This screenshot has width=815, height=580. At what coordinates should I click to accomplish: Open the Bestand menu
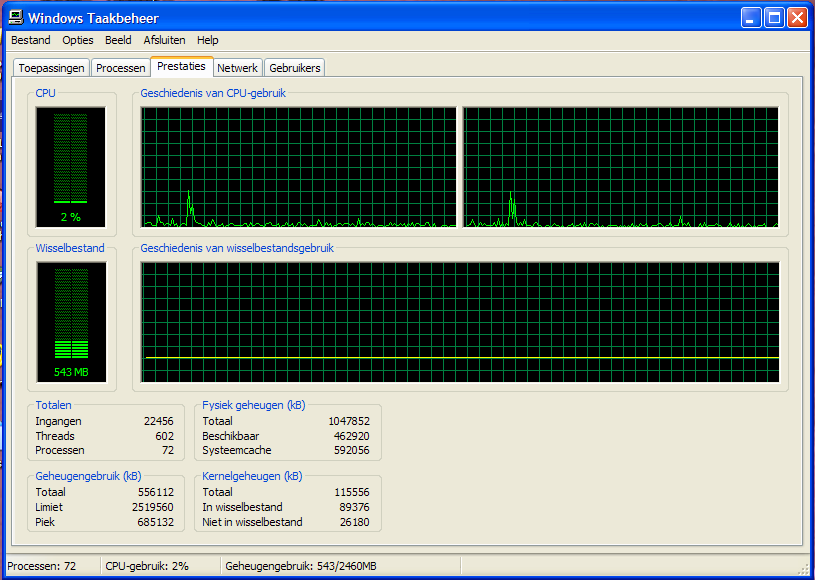(31, 40)
